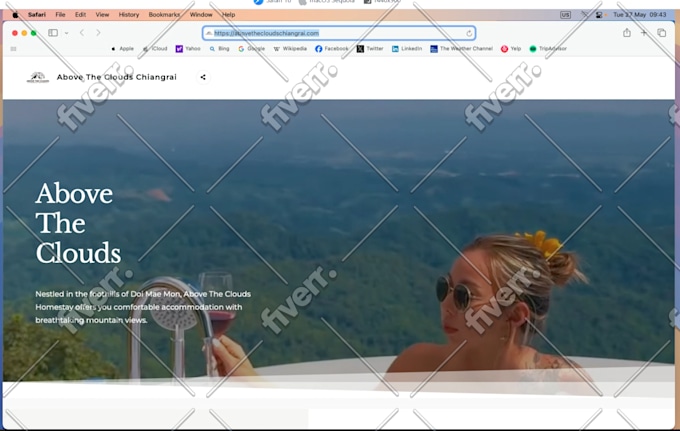Open the Apple menu
680x431 pixels.
pyautogui.click(x=15, y=15)
